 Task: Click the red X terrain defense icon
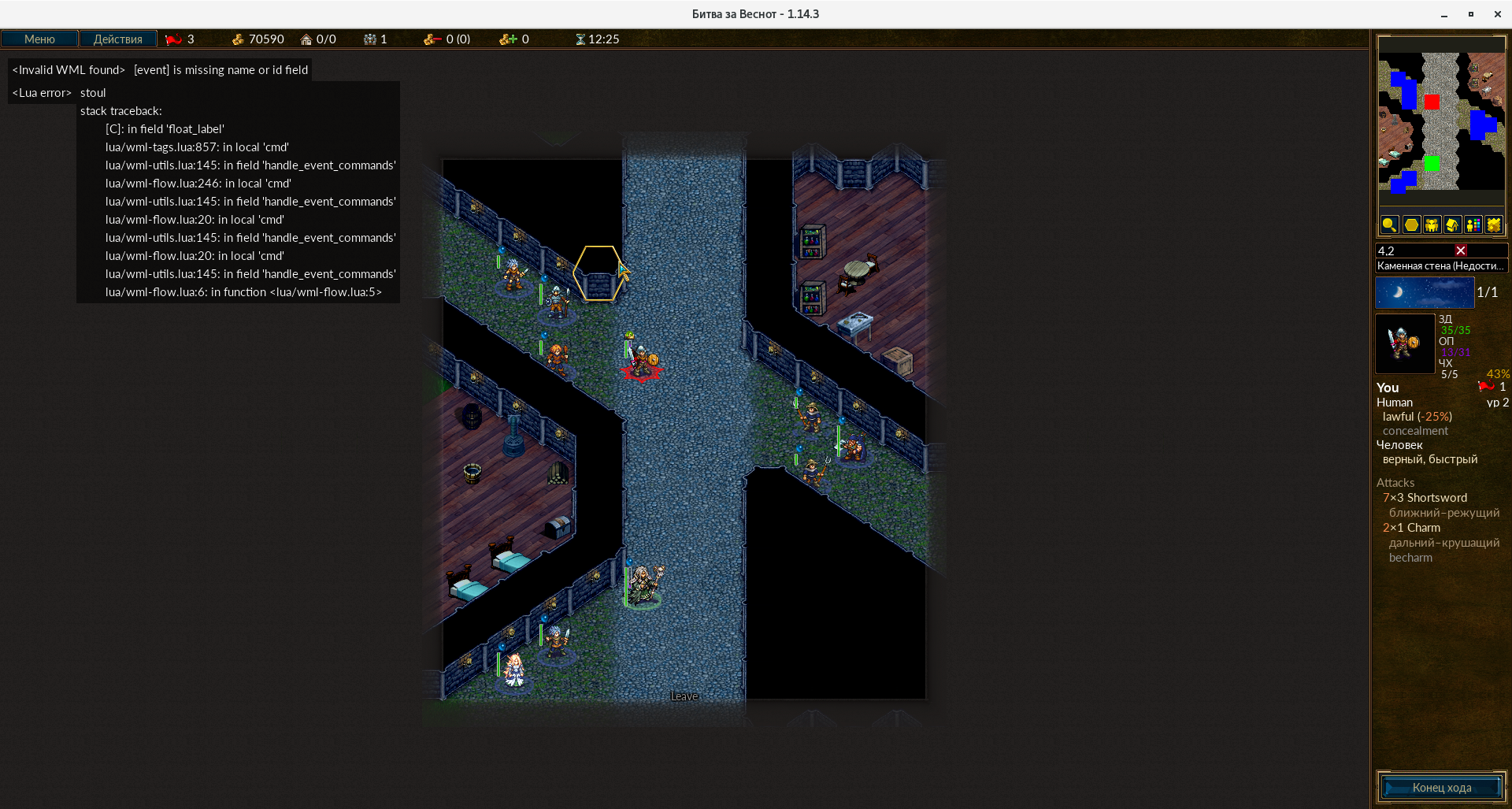(1461, 250)
